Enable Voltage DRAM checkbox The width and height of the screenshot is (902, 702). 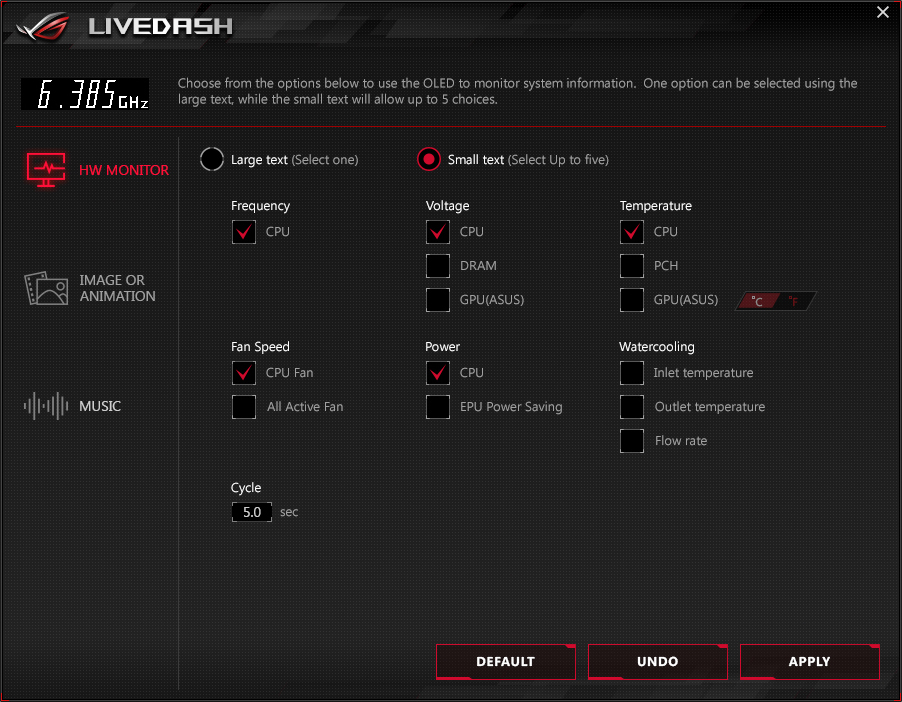[x=438, y=266]
